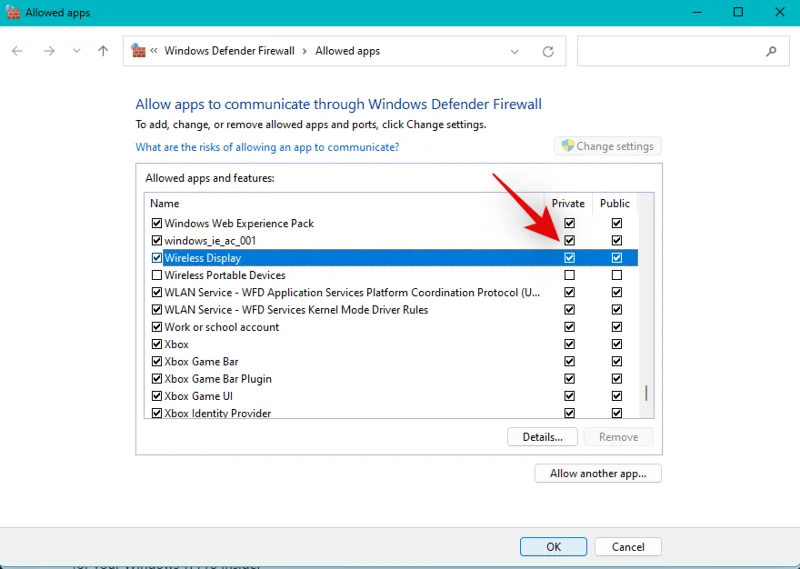Open the Recent locations chevron
The height and width of the screenshot is (569, 800).
point(76,51)
